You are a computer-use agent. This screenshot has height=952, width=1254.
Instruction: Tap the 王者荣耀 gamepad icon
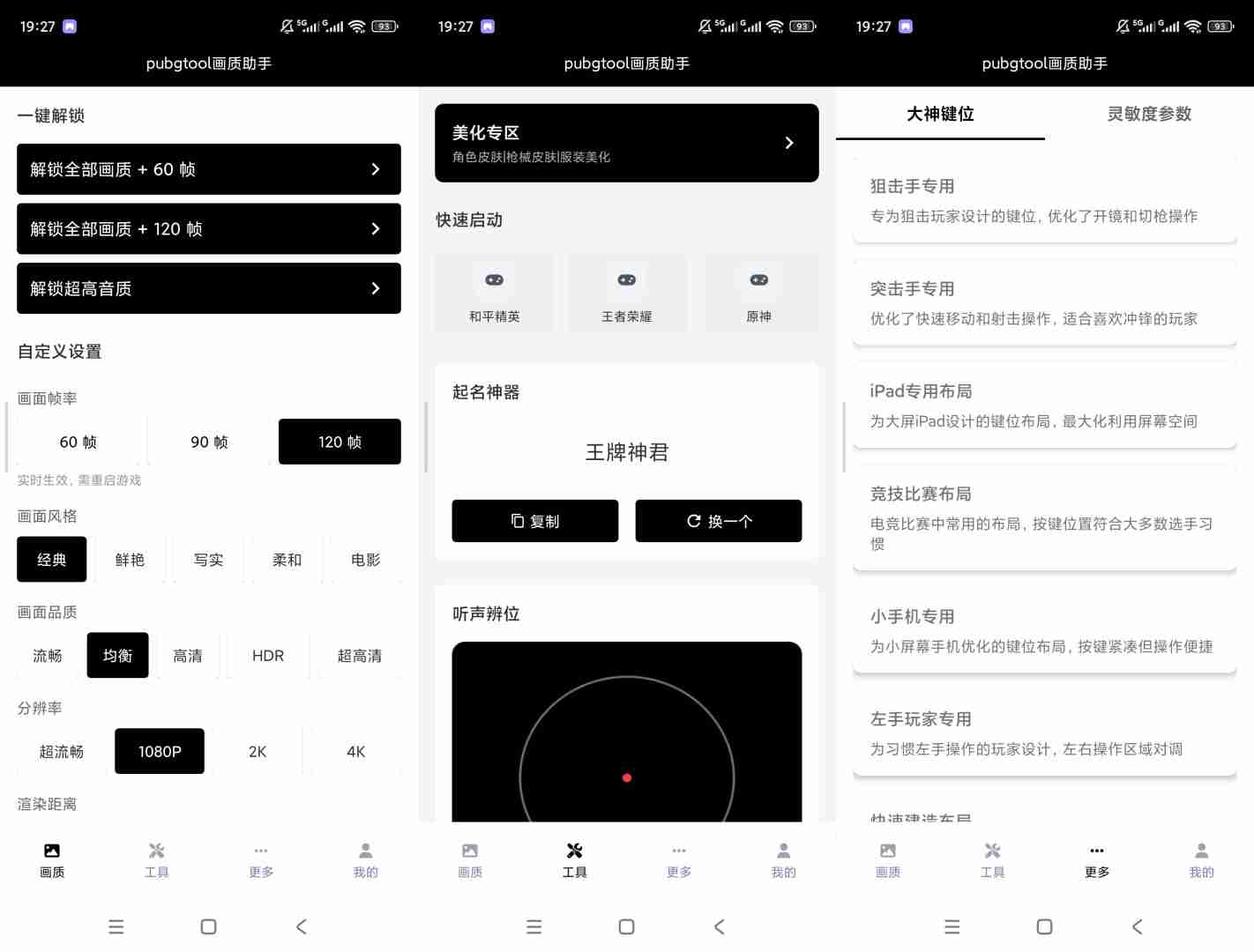[626, 280]
